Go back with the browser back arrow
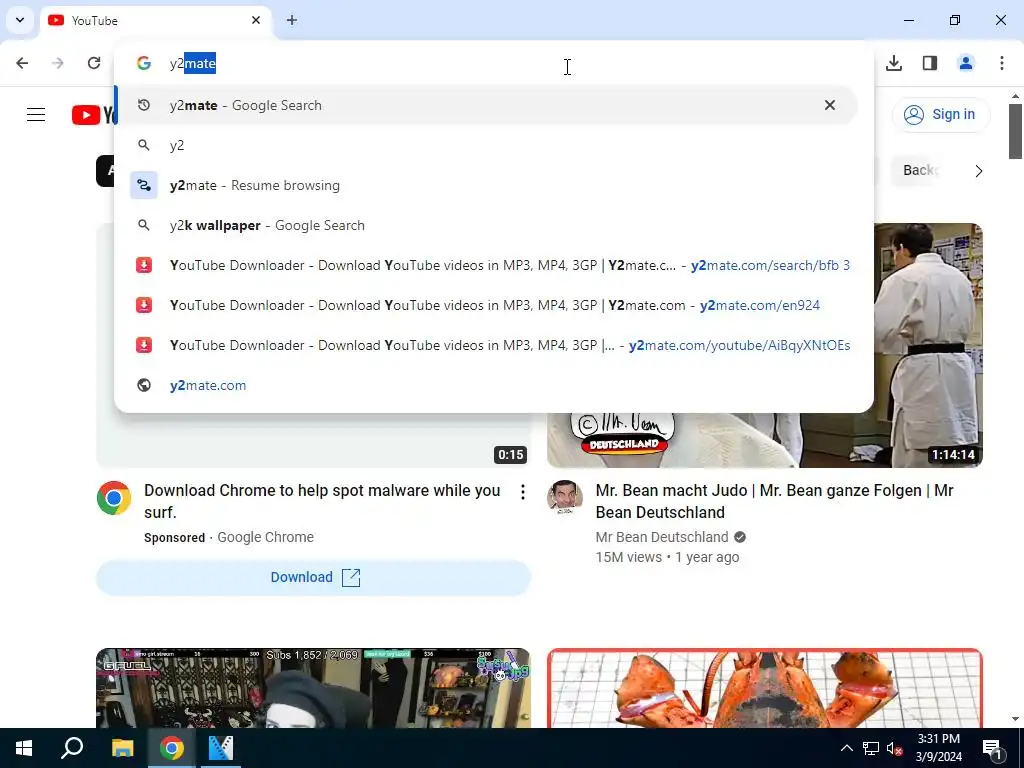 tap(22, 63)
